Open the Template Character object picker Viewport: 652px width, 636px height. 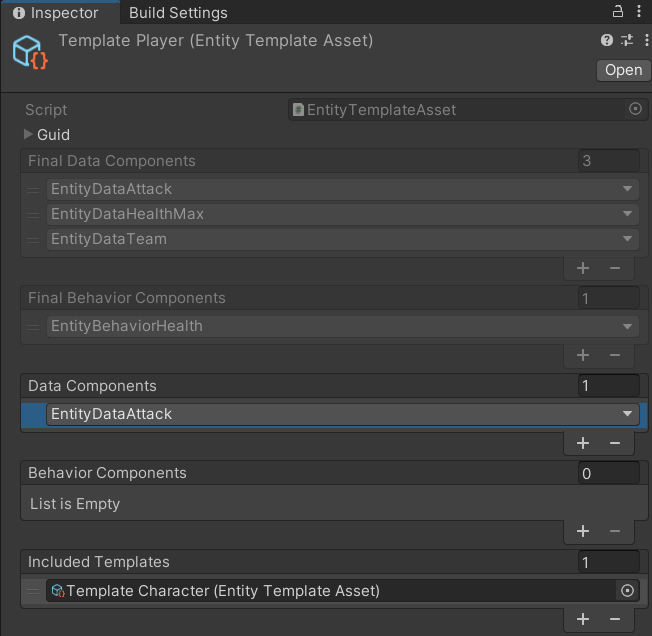click(627, 591)
